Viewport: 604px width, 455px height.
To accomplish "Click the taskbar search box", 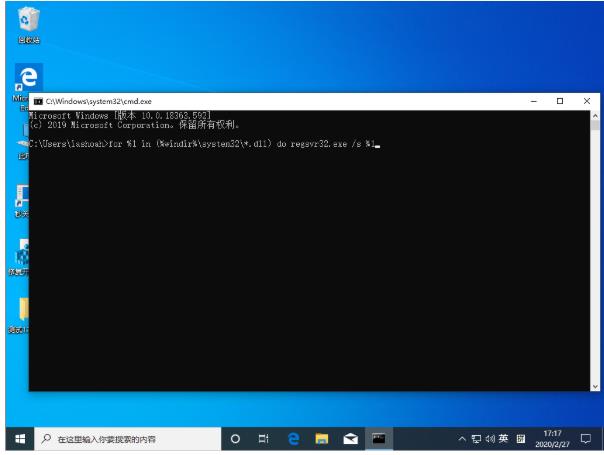I will coord(128,438).
